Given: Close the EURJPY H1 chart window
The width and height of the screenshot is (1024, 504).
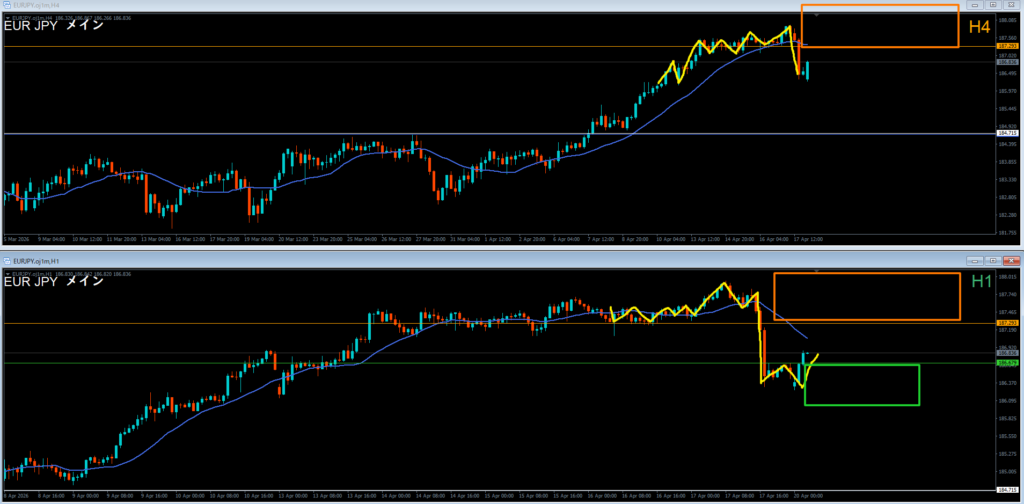Looking at the screenshot, I should click(1012, 260).
